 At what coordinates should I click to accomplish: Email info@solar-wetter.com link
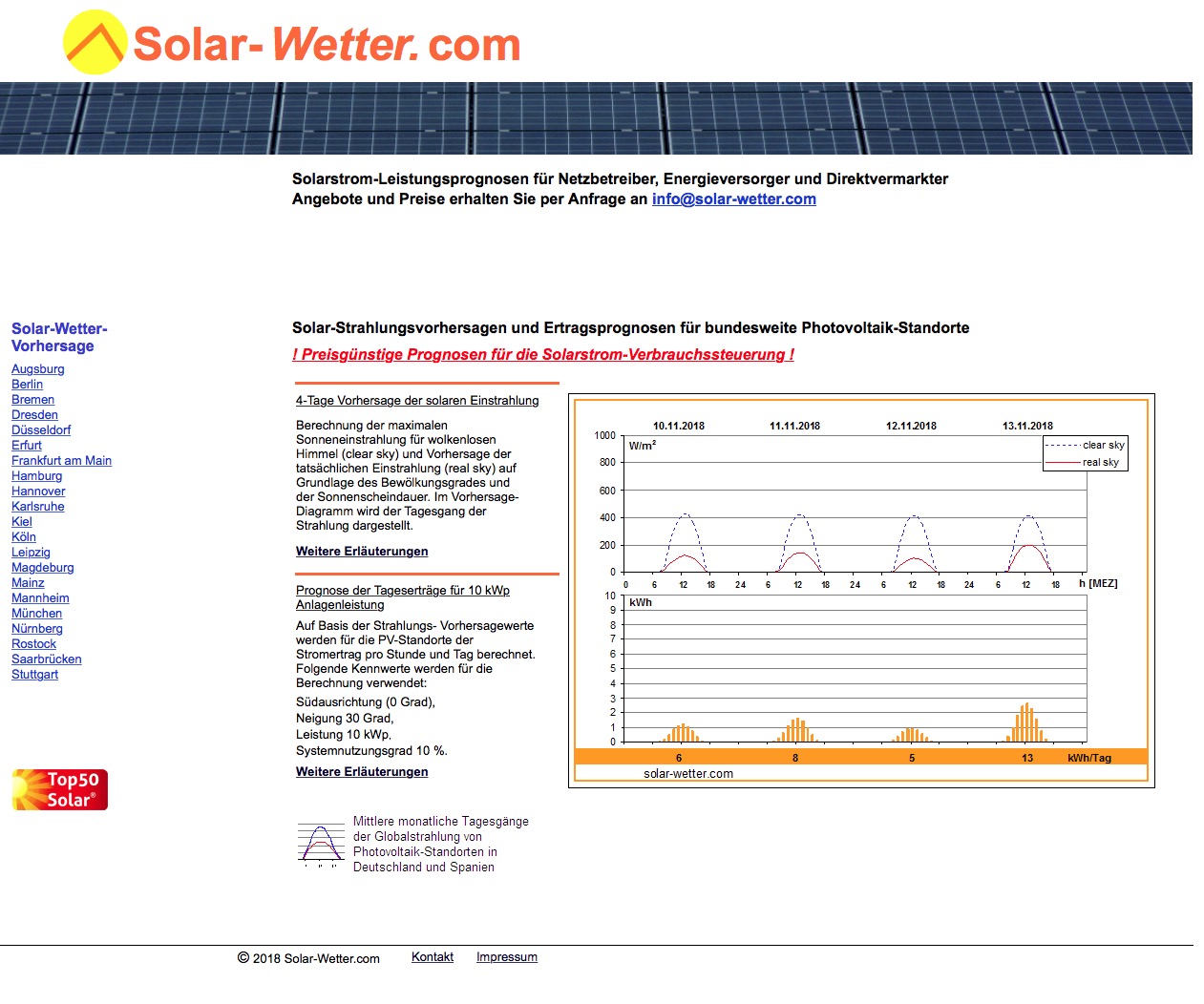pos(733,199)
